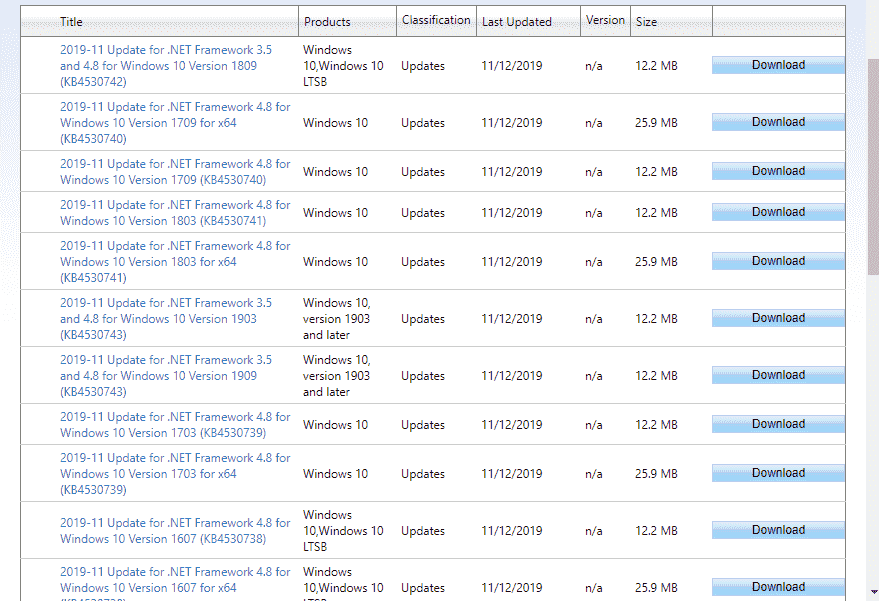Download the Version 1709 for x64 update
This screenshot has width=879, height=601.
778,122
